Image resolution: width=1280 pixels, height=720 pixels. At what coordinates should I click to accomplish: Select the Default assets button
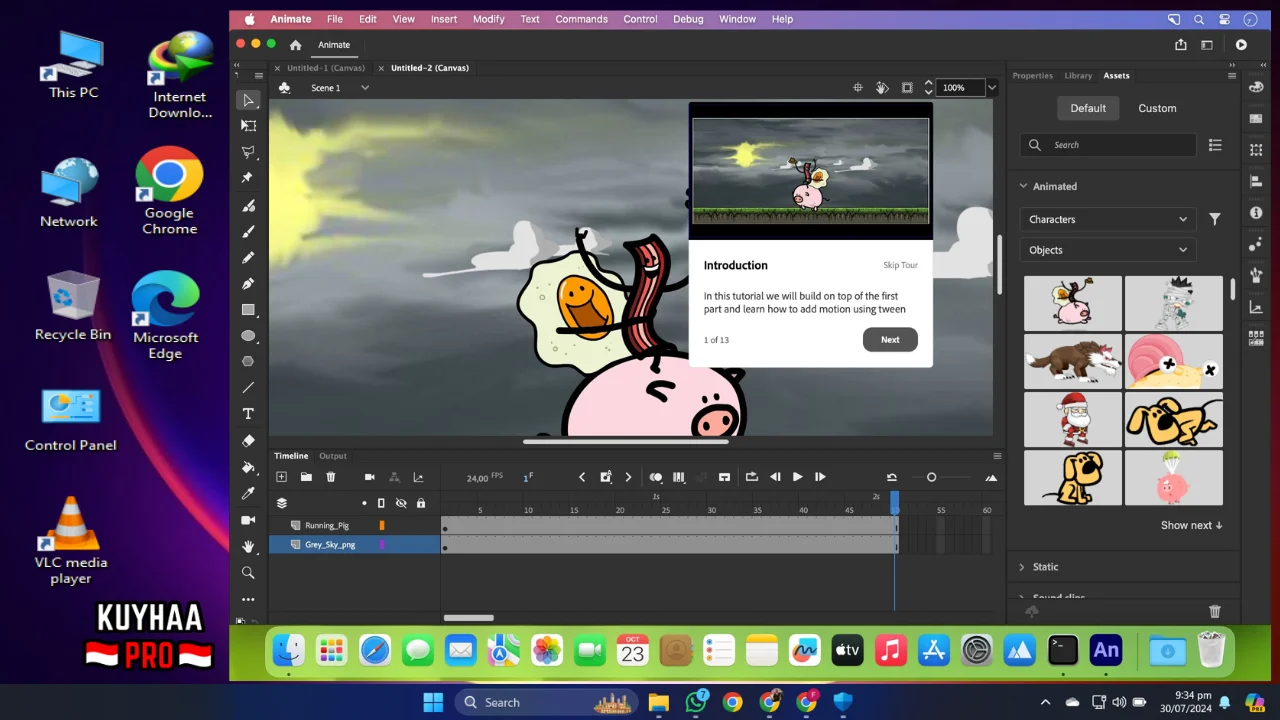(x=1088, y=108)
